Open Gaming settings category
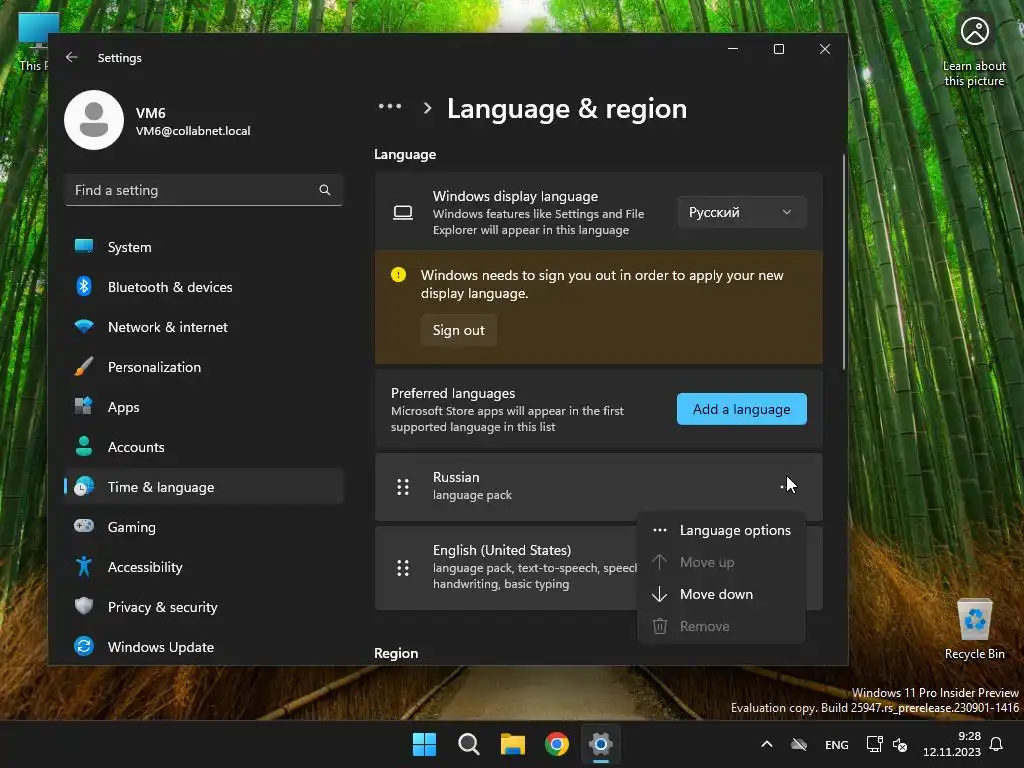 pyautogui.click(x=204, y=527)
